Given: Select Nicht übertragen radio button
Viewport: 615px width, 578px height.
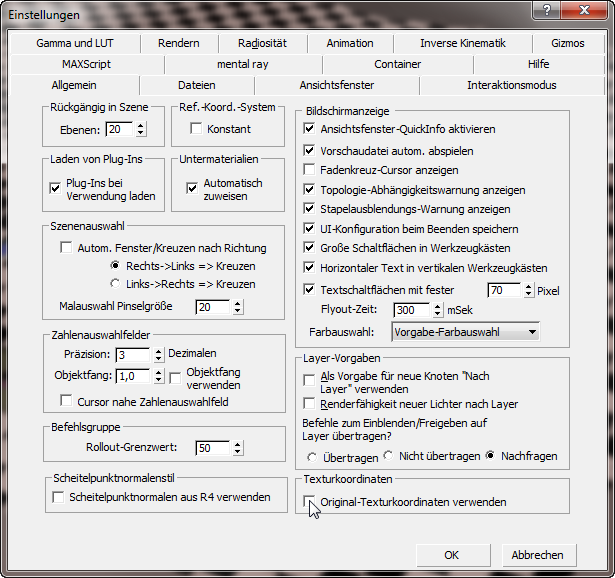Looking at the screenshot, I should coord(388,455).
